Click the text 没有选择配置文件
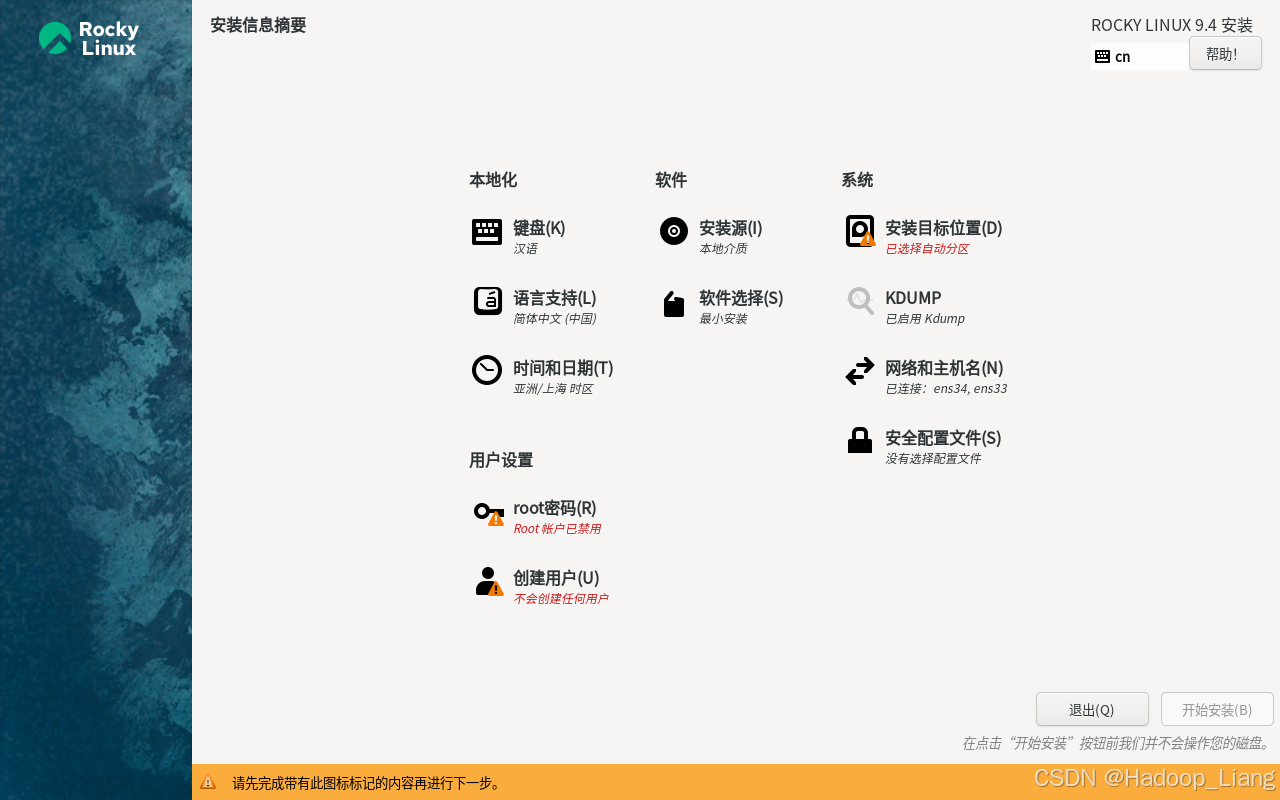Viewport: 1280px width, 800px height. coord(933,458)
